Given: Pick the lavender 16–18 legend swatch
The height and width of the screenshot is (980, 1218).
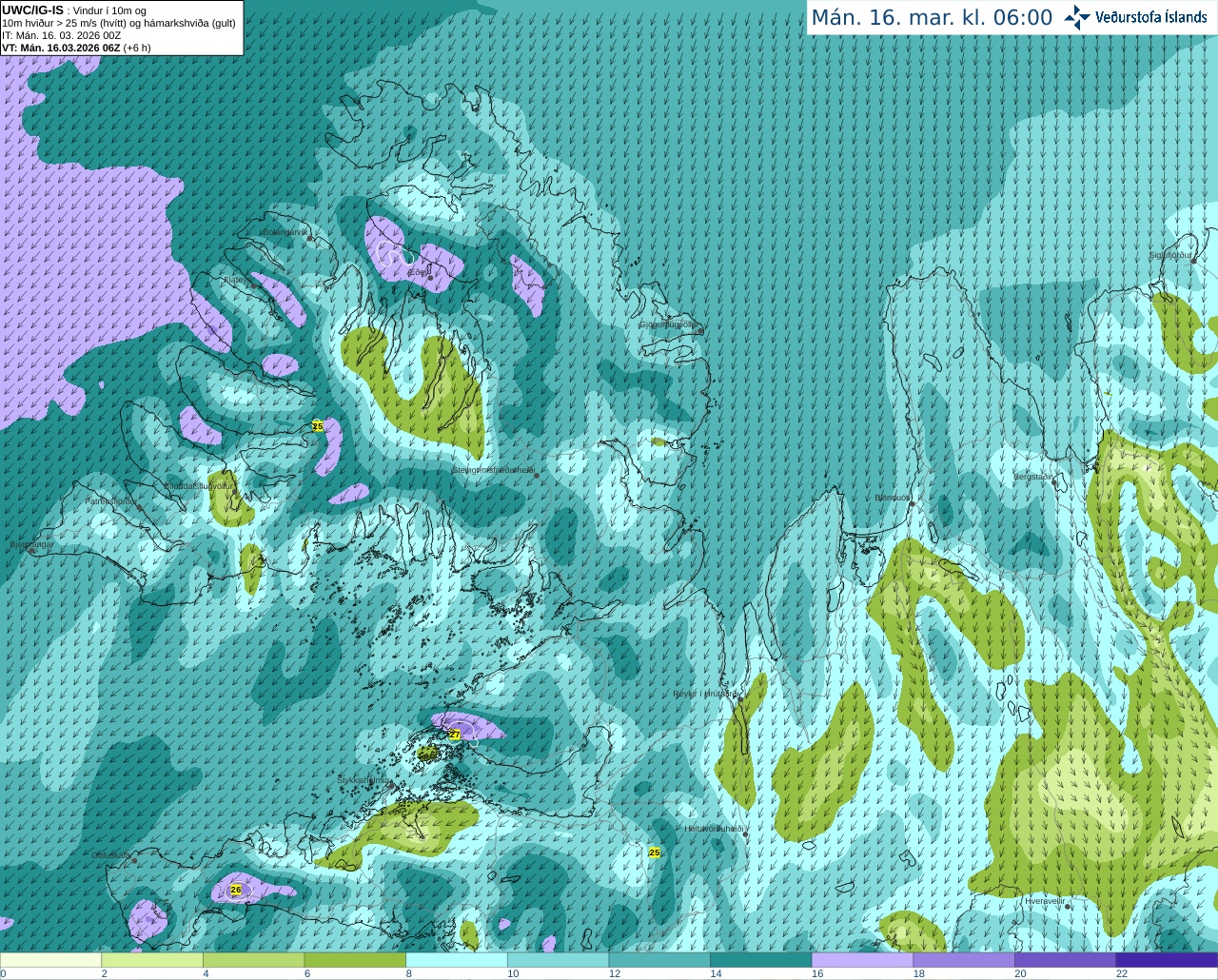Looking at the screenshot, I should pyautogui.click(x=862, y=960).
